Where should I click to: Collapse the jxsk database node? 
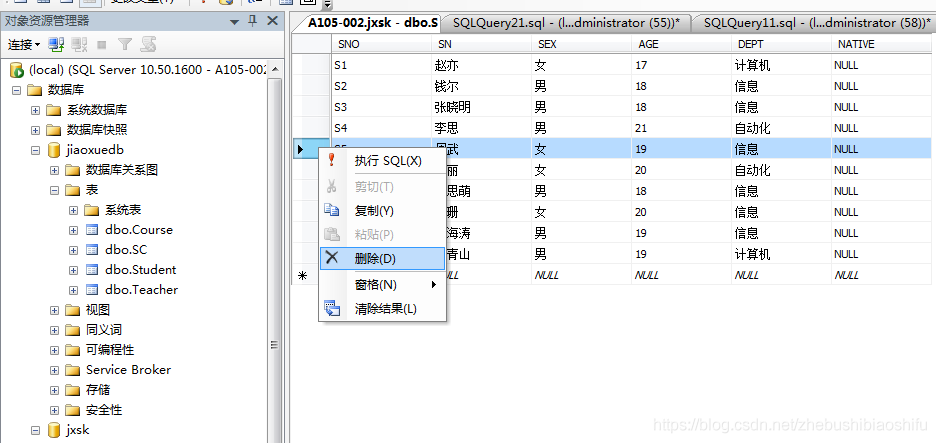click(x=35, y=430)
